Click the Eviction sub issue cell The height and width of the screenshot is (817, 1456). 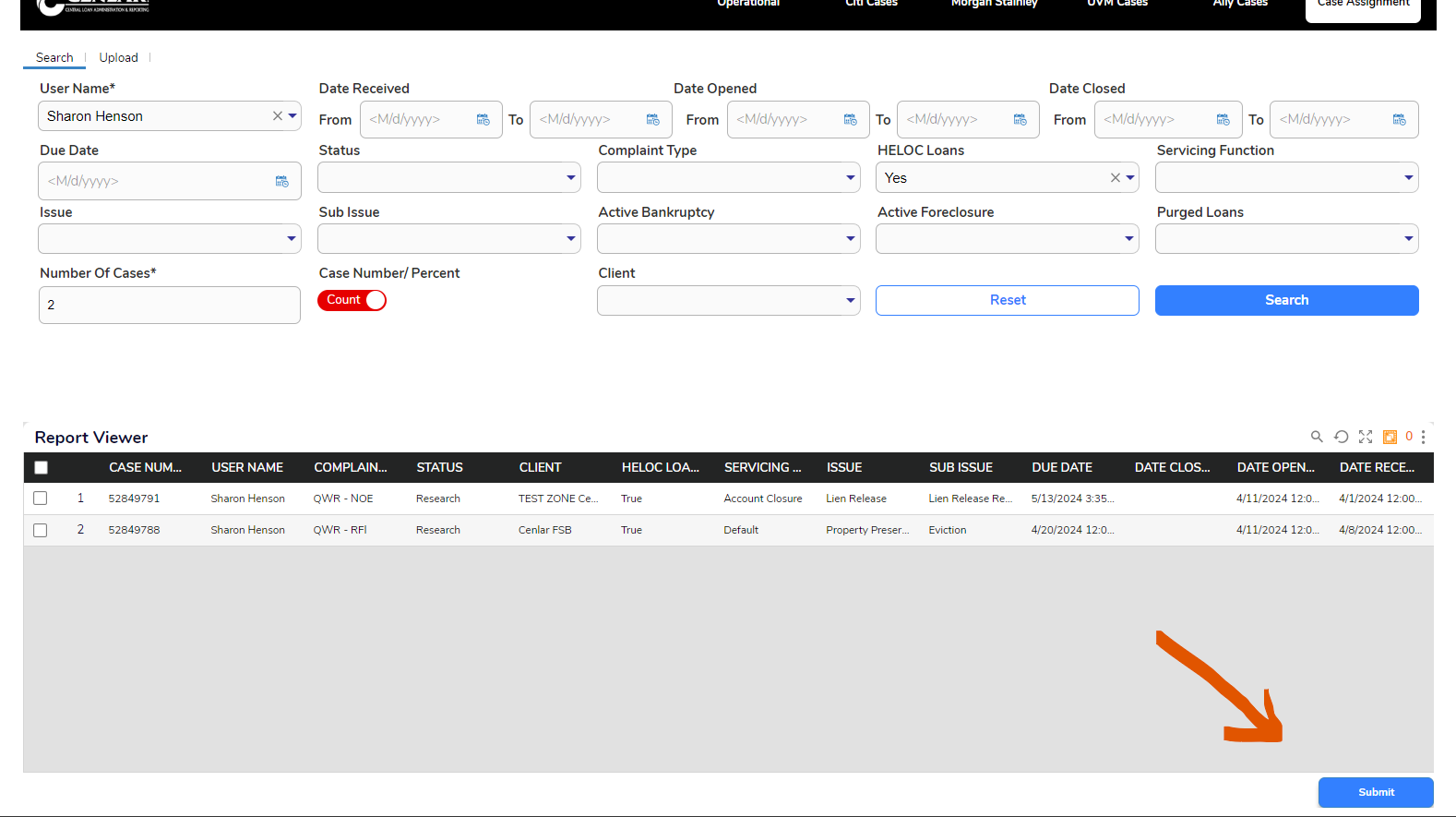(x=948, y=530)
